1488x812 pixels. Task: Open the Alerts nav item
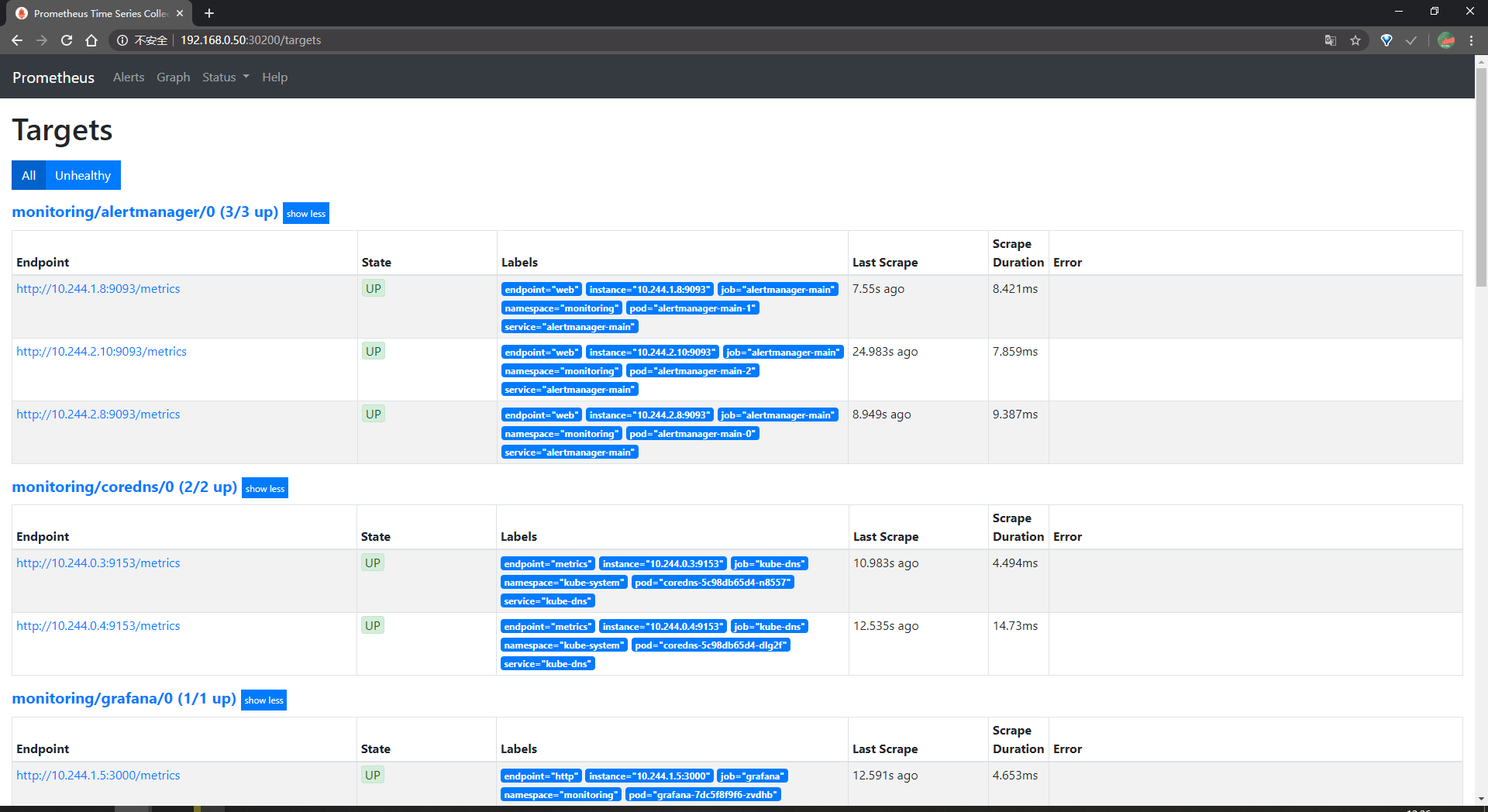coord(129,77)
